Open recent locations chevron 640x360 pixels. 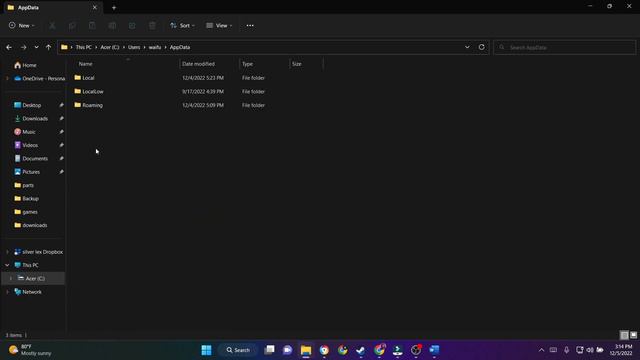(36, 47)
